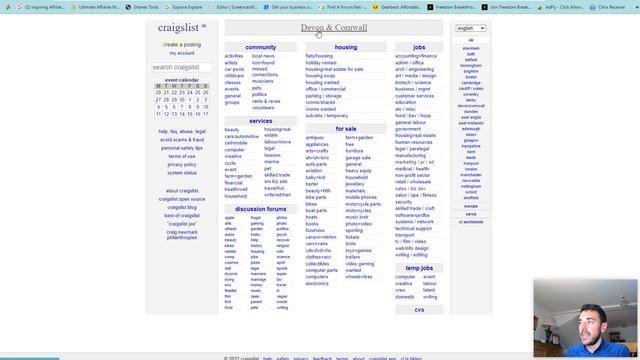Collapse the uk region header
640x360 pixels.
point(471,40)
